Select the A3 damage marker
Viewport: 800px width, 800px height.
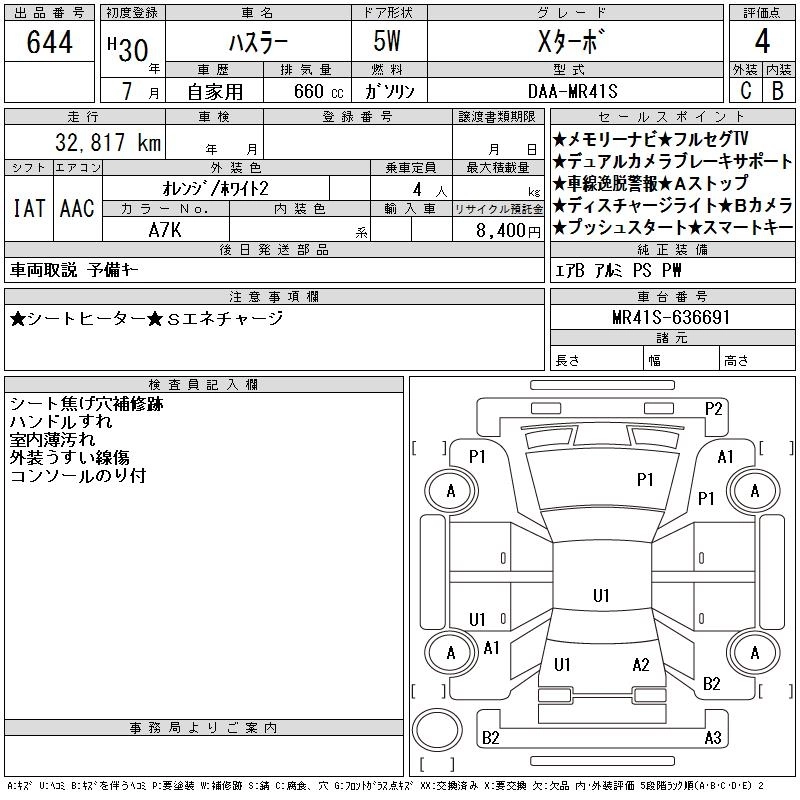click(713, 738)
